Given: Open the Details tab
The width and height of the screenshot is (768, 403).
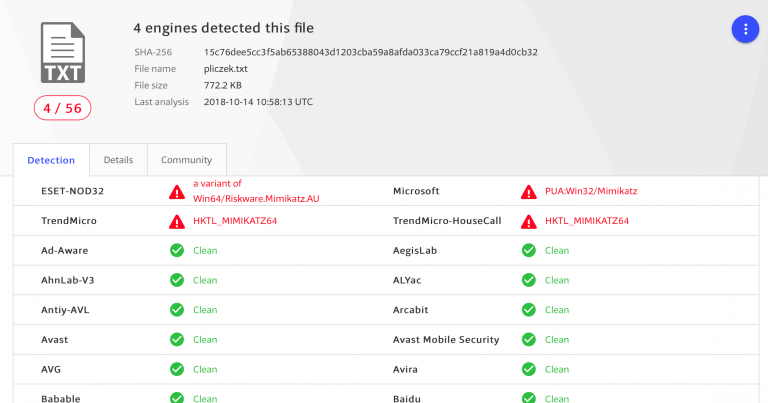Looking at the screenshot, I should (118, 160).
